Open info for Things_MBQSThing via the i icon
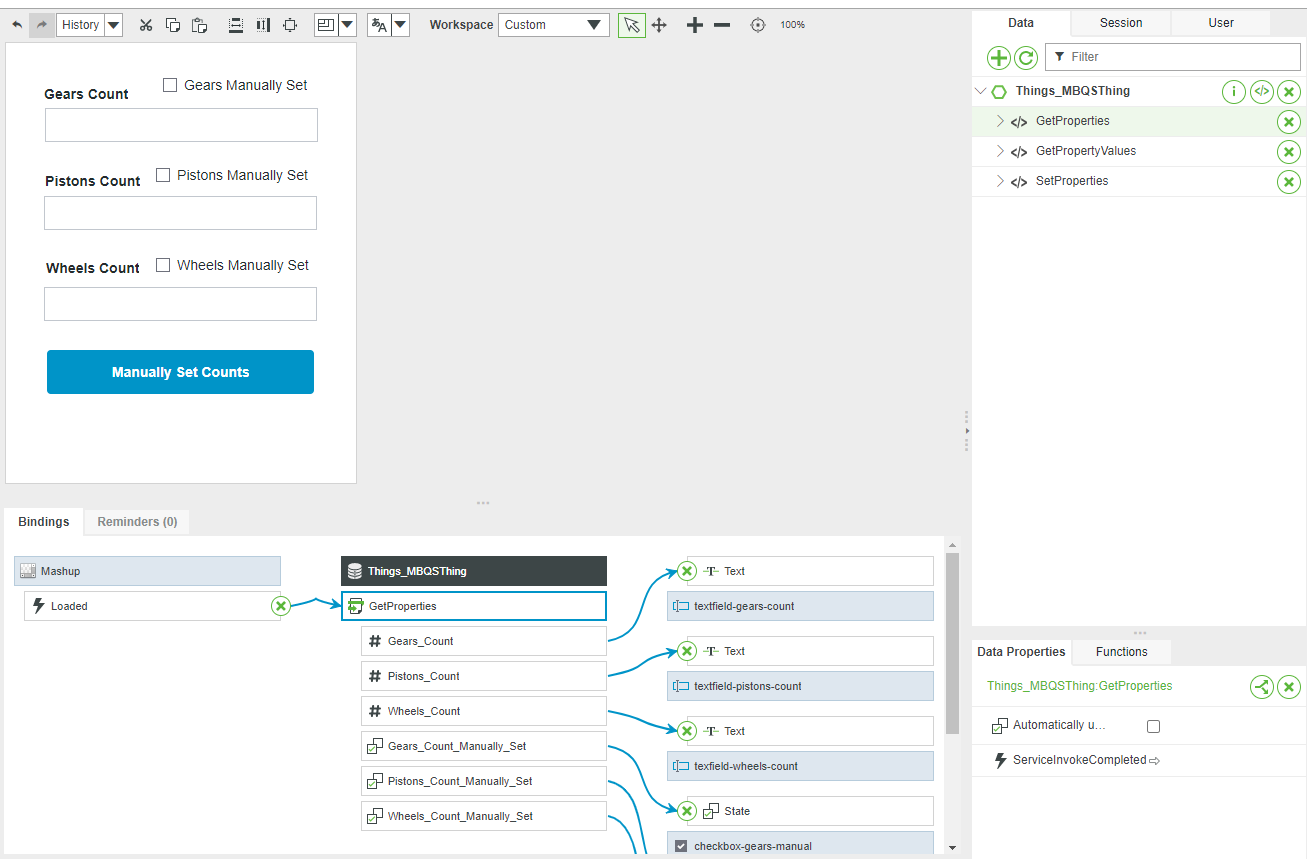The image size is (1307, 859). tap(1233, 91)
